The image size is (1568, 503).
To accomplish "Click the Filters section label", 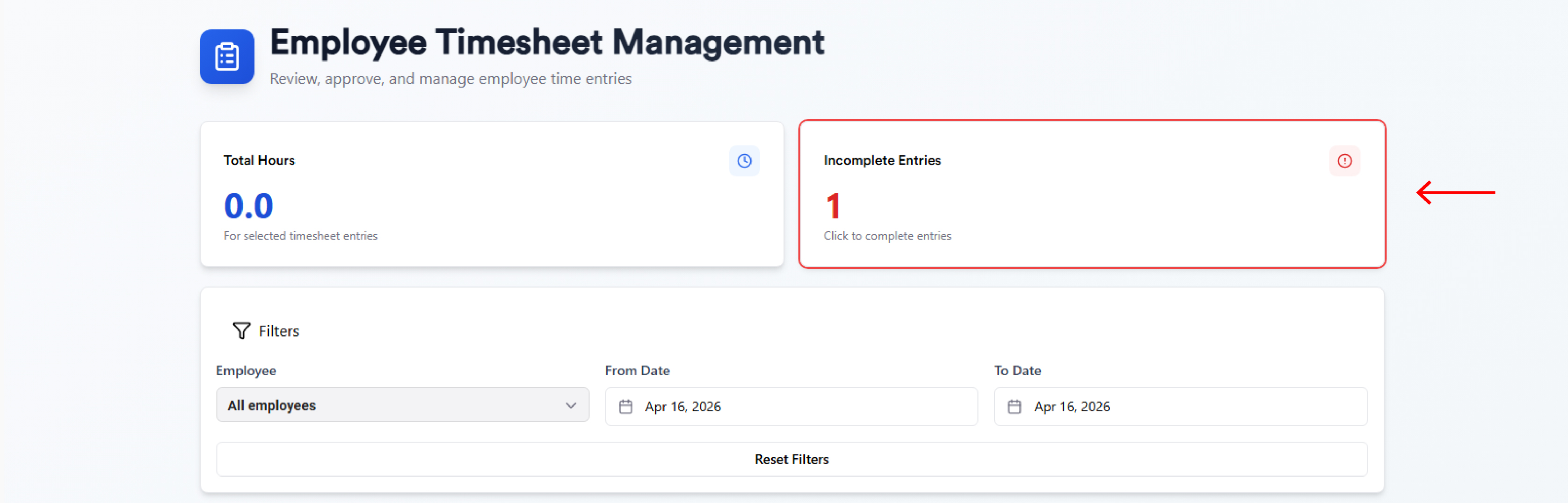I will click(279, 331).
